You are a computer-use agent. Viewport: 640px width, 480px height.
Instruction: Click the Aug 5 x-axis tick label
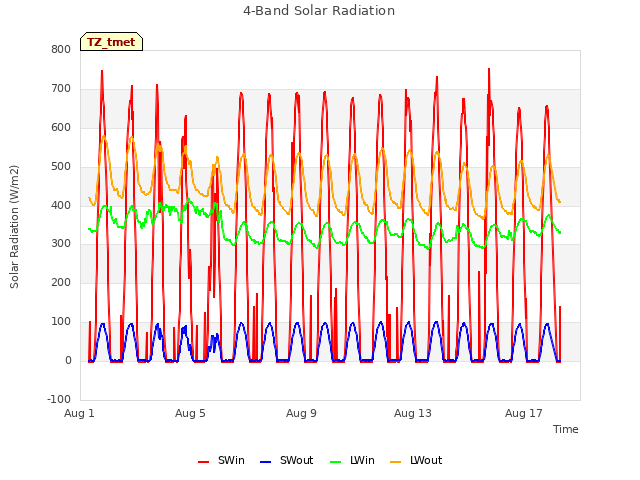point(190,413)
